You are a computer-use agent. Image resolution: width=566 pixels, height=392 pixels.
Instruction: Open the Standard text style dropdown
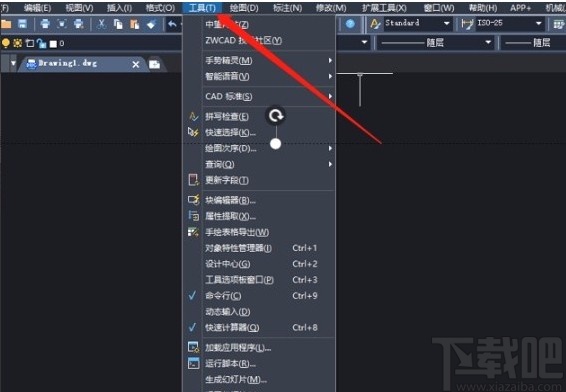[x=447, y=23]
